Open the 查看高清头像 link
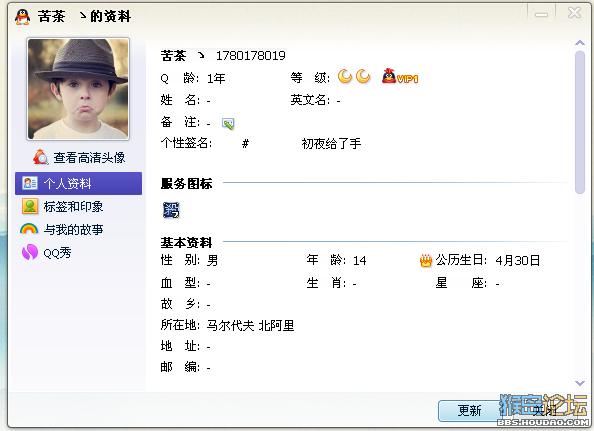594x431 pixels. click(89, 158)
